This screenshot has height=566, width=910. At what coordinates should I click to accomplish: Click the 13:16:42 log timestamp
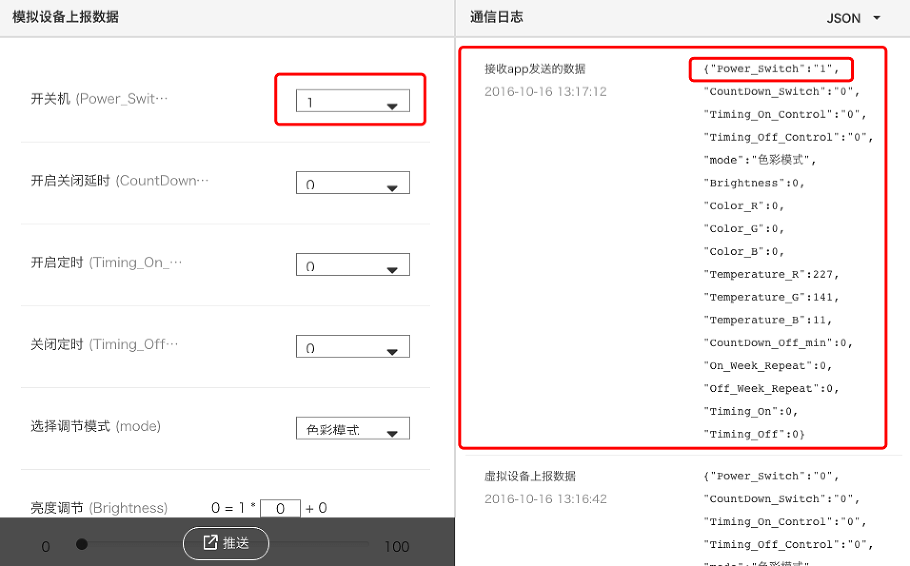(545, 499)
